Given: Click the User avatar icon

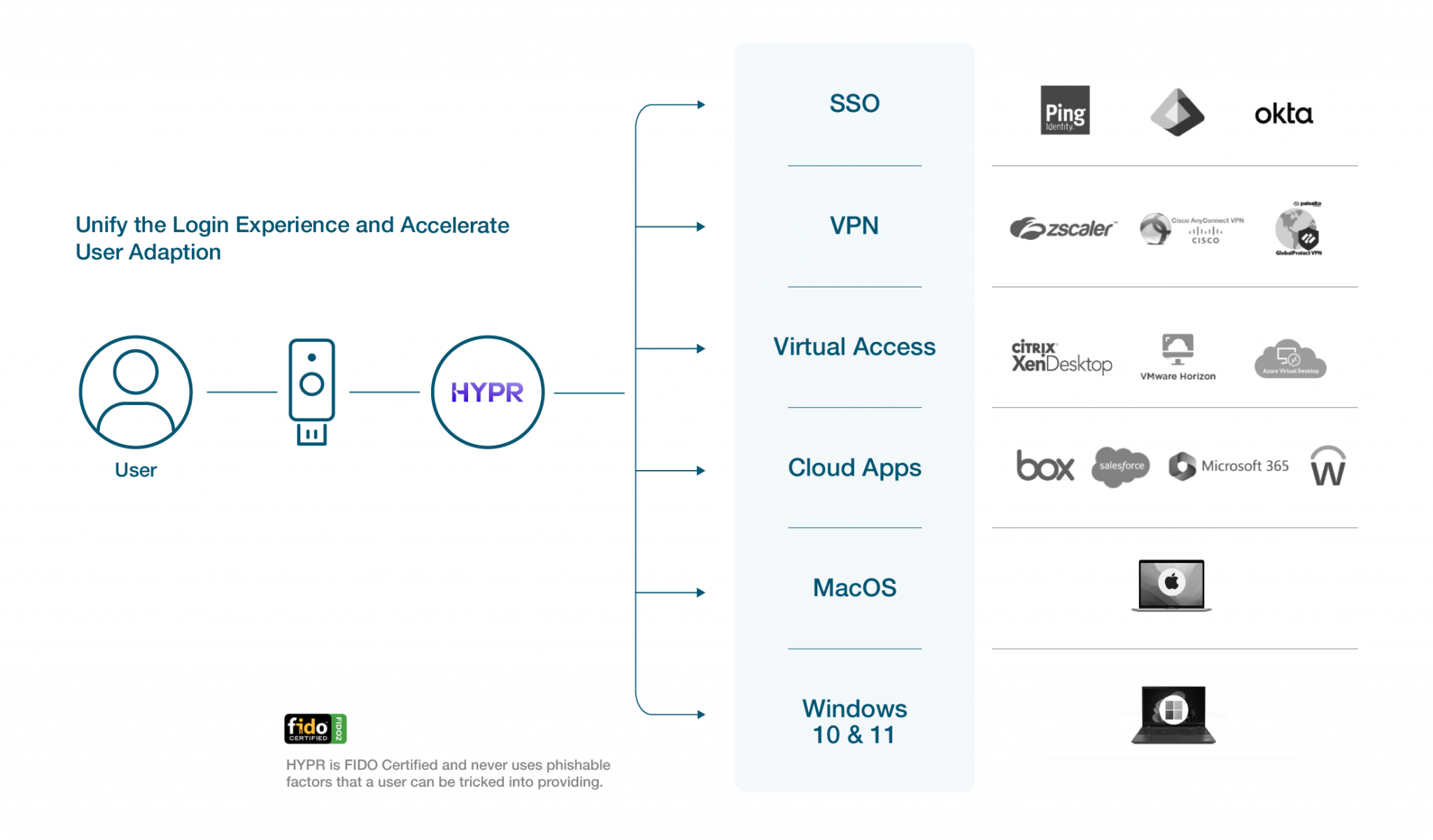Looking at the screenshot, I should click(136, 392).
